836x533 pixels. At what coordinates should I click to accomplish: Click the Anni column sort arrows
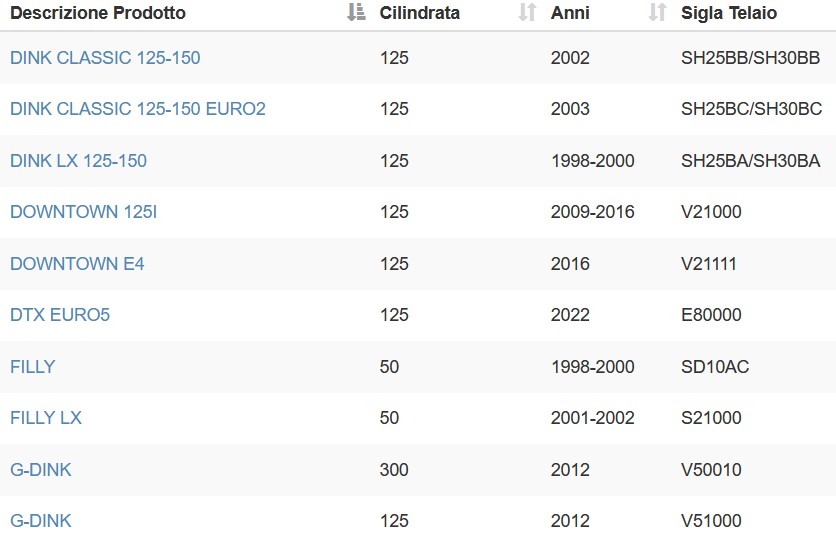point(657,12)
